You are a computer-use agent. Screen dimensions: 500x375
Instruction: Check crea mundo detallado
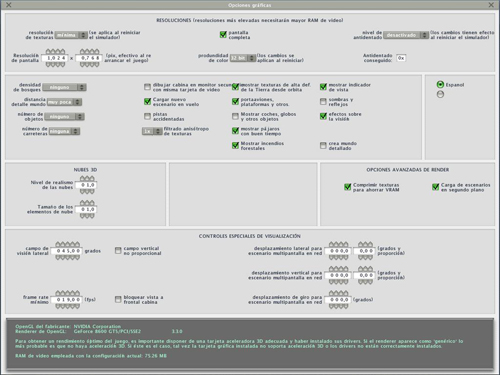(x=323, y=146)
